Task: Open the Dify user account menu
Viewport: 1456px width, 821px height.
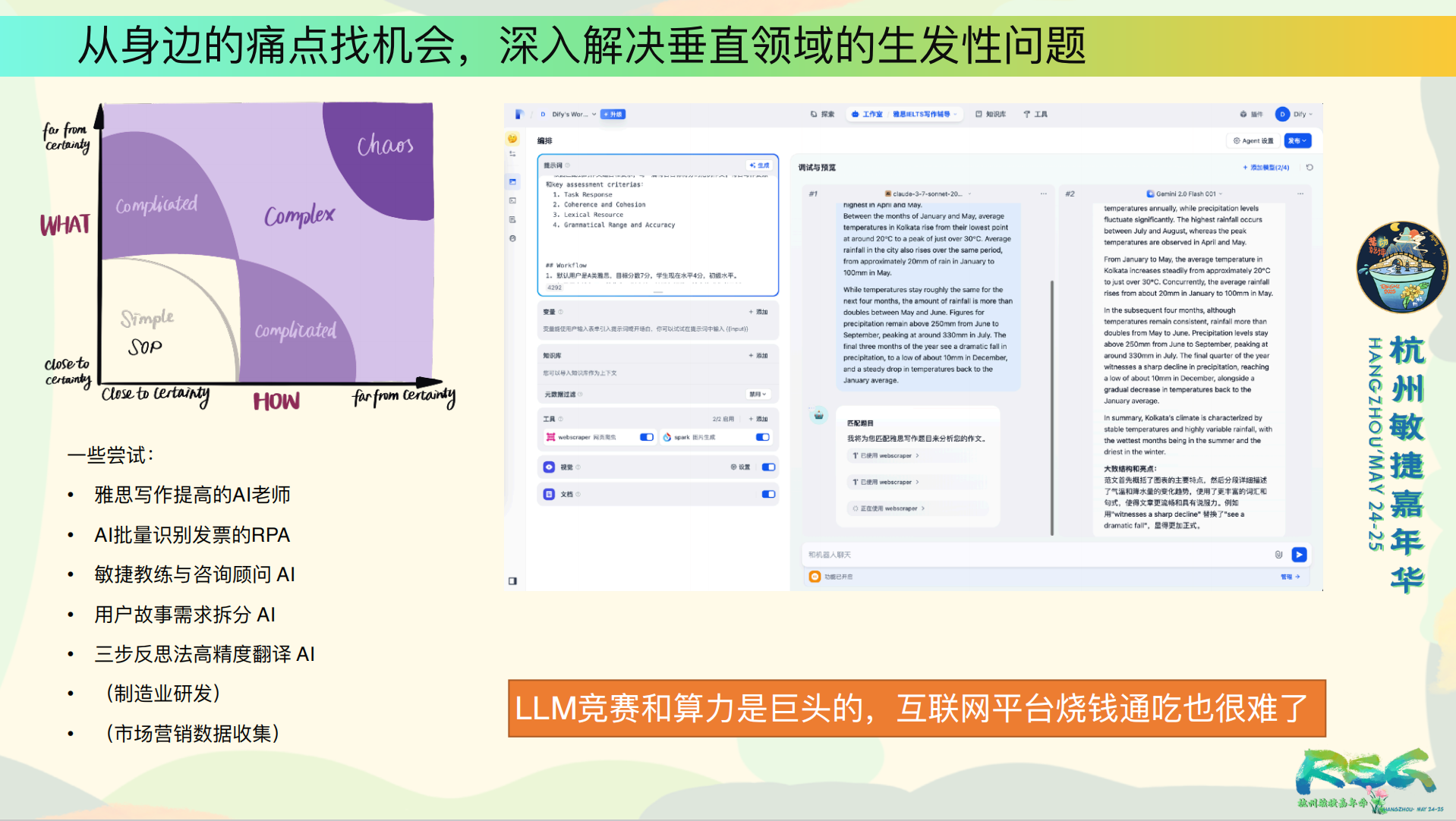Action: click(x=1294, y=115)
